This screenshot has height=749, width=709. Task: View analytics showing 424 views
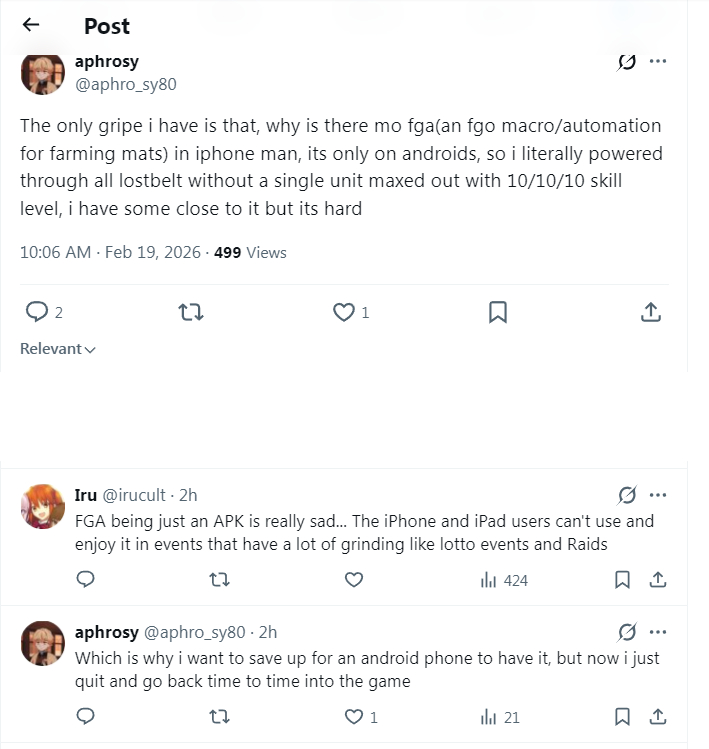pos(504,580)
